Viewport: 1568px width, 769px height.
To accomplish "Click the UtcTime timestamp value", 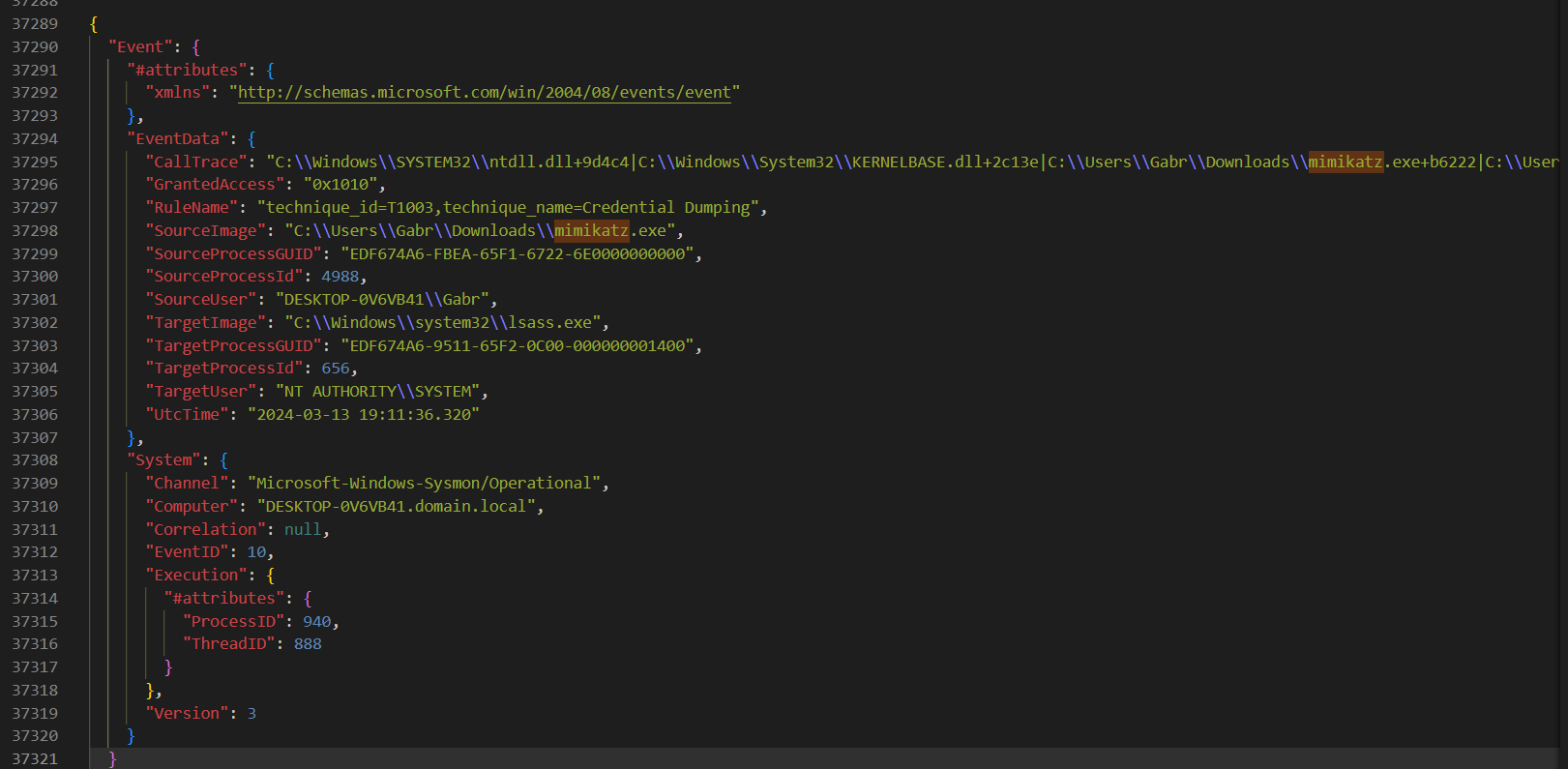I will 363,415.
